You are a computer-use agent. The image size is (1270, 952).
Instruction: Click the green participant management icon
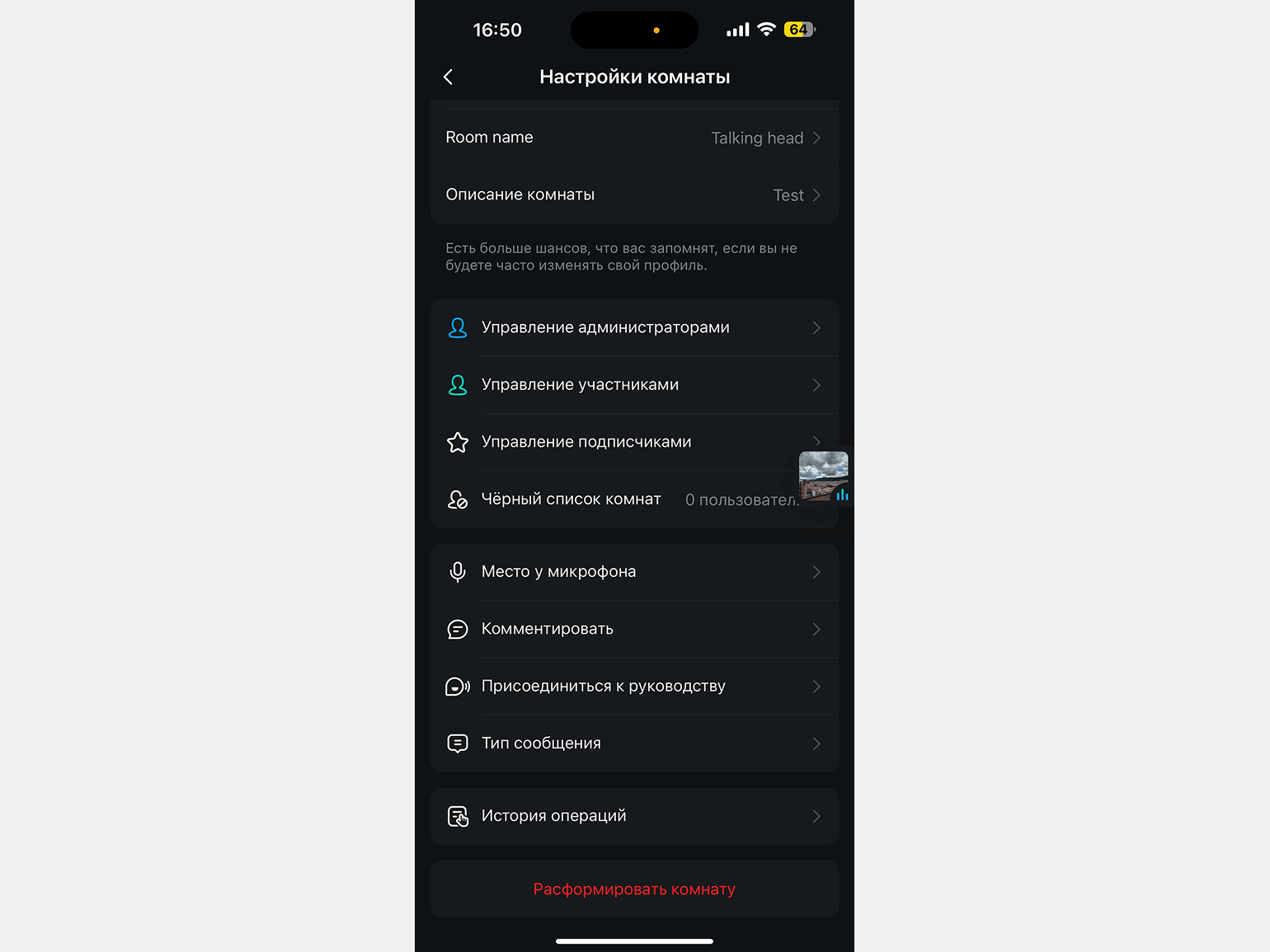[x=458, y=385]
